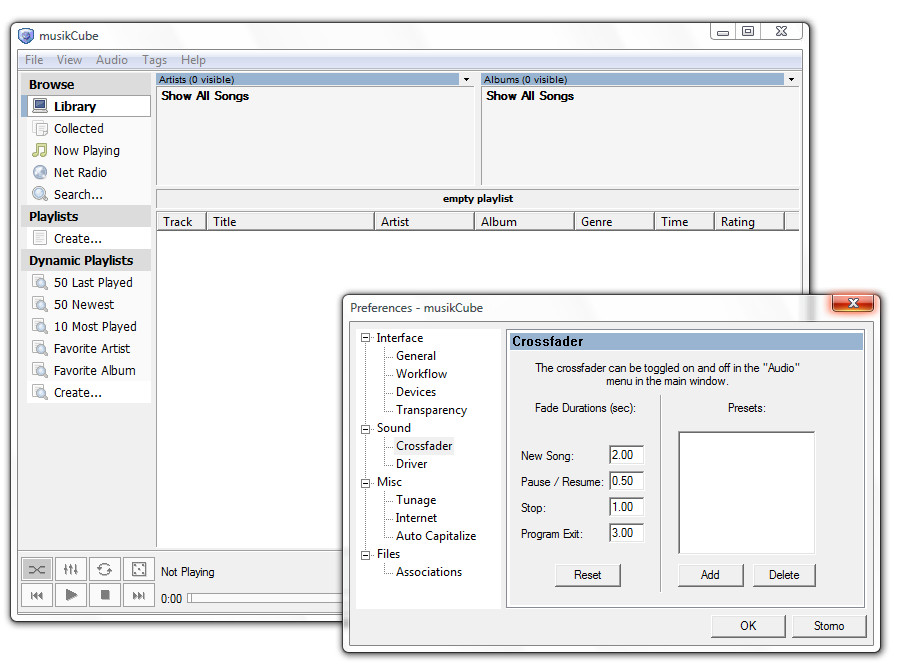Click Delete under Presets
The image size is (897, 669).
(784, 575)
